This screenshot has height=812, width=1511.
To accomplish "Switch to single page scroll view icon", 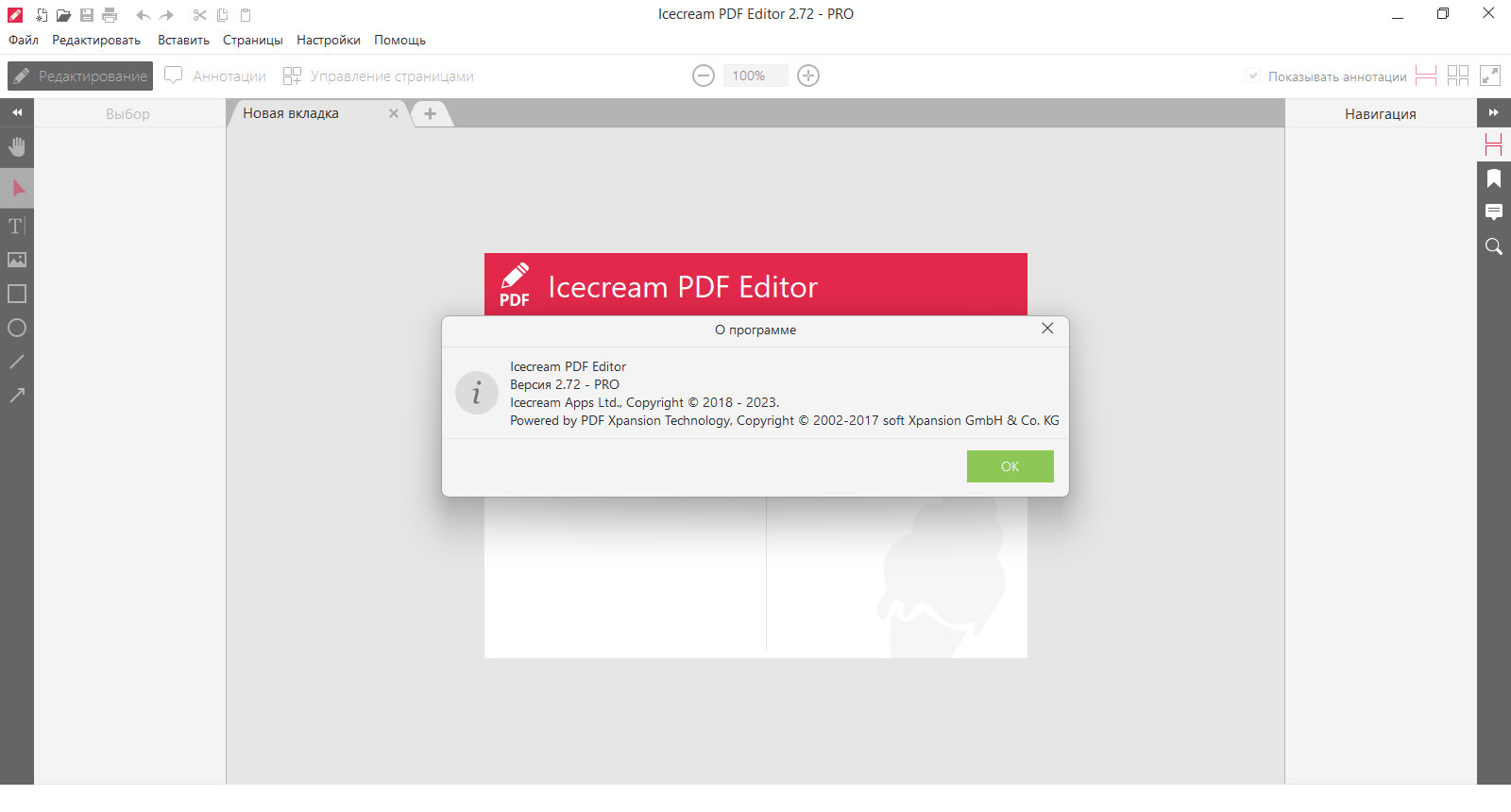I will tap(1426, 76).
